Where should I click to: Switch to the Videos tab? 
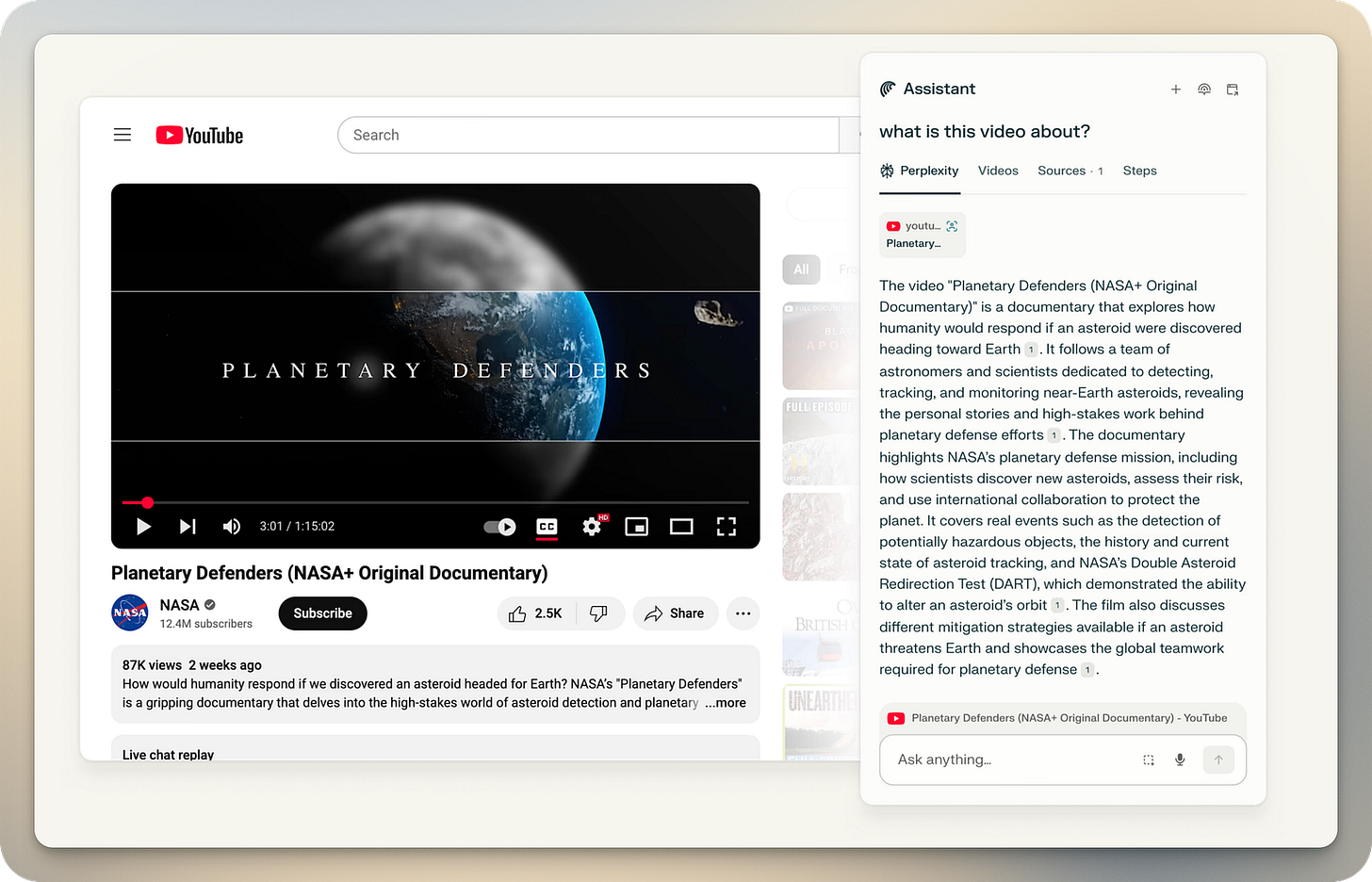(998, 171)
